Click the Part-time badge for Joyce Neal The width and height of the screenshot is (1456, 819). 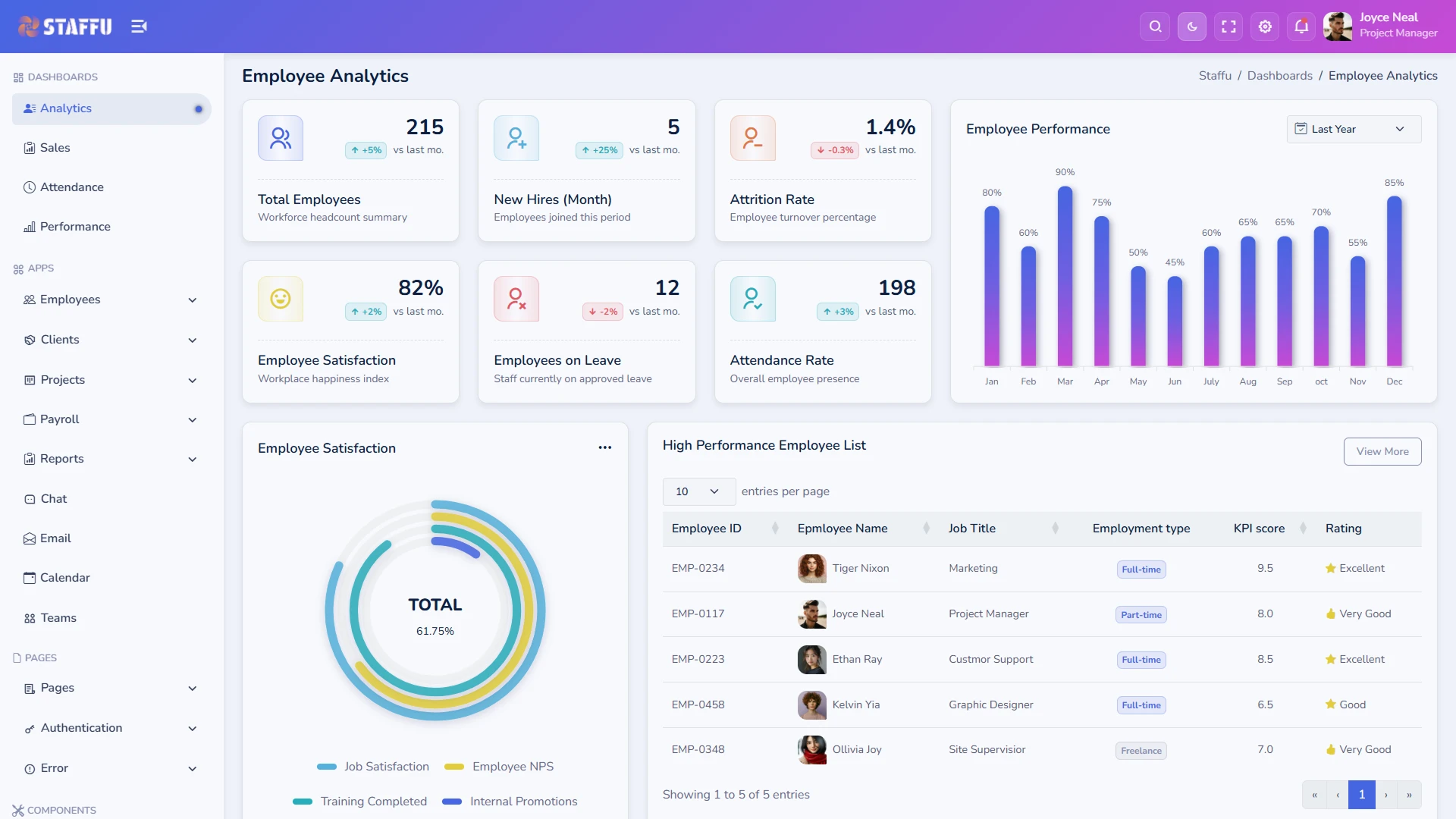point(1141,615)
